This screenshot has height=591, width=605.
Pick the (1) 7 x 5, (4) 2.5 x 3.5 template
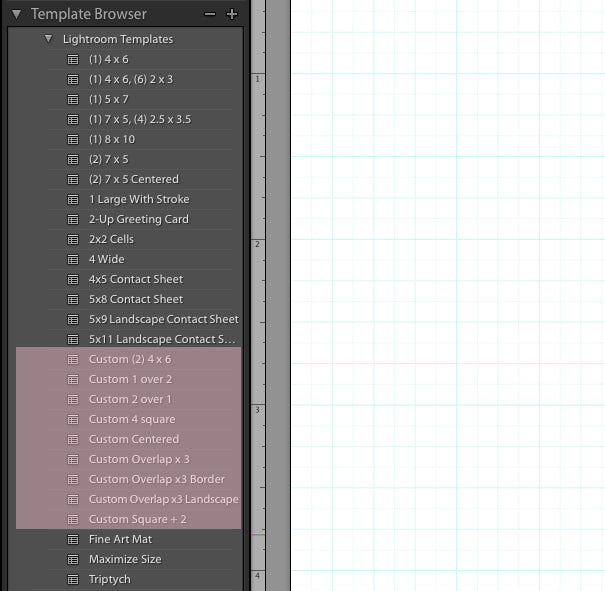coord(140,120)
